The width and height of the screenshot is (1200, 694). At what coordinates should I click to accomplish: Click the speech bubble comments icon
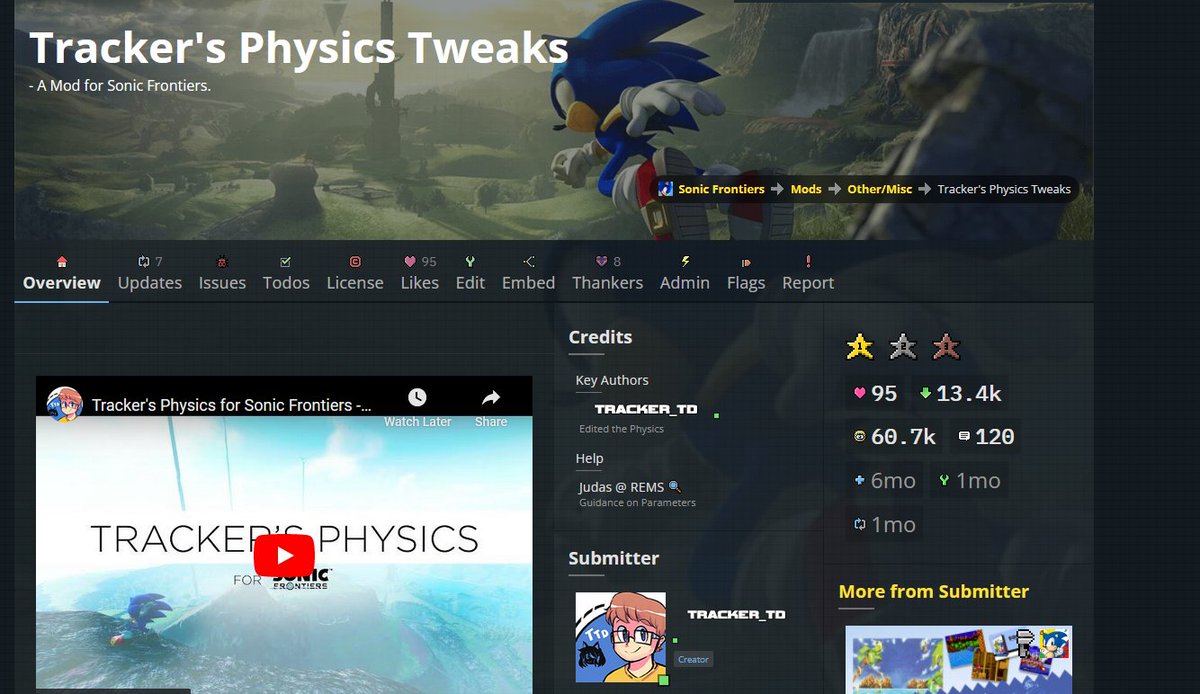tap(962, 436)
